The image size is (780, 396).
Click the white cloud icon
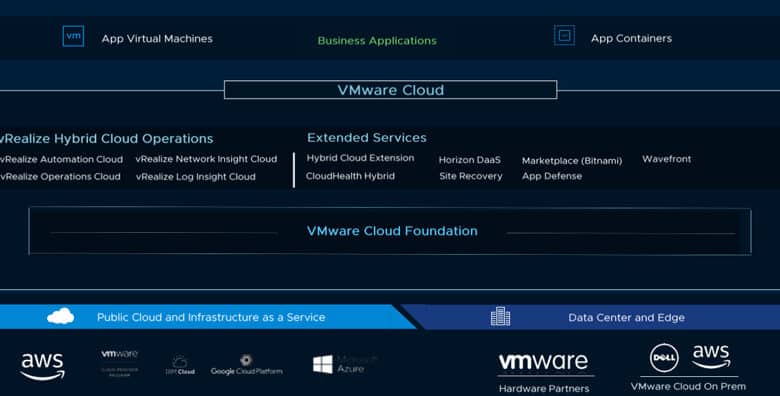tap(61, 316)
